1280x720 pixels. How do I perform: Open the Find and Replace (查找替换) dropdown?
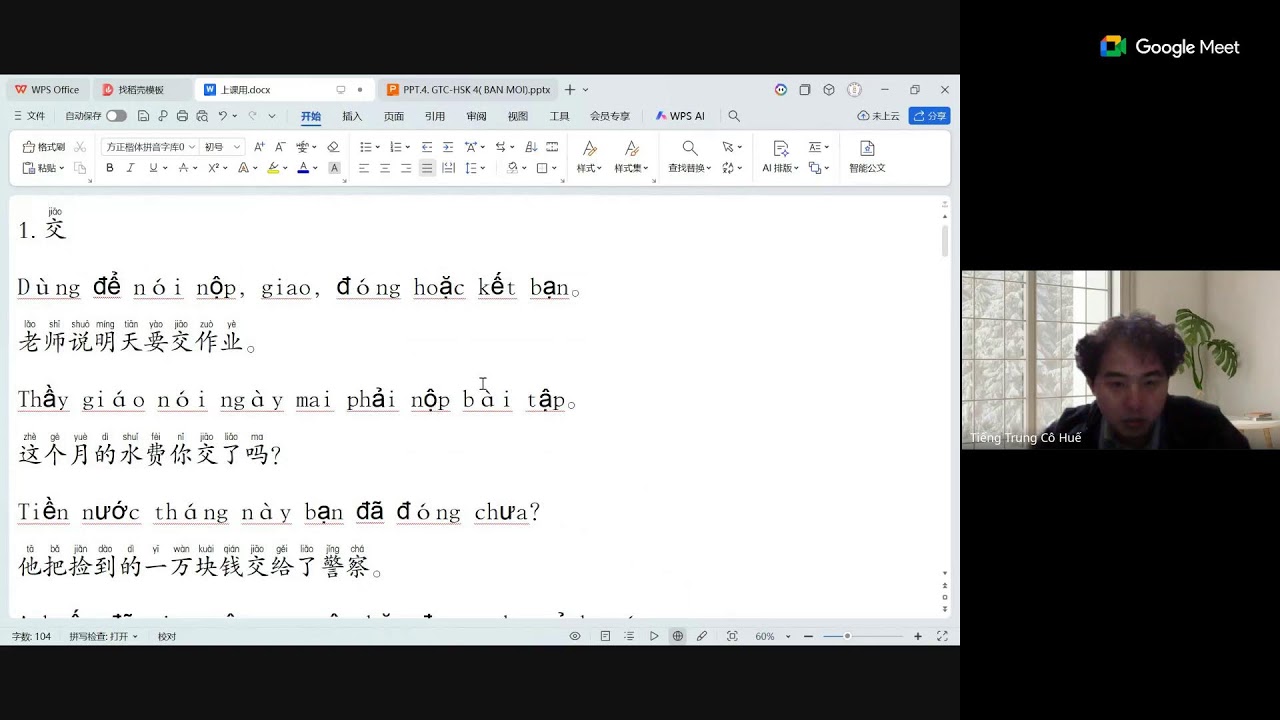click(690, 168)
